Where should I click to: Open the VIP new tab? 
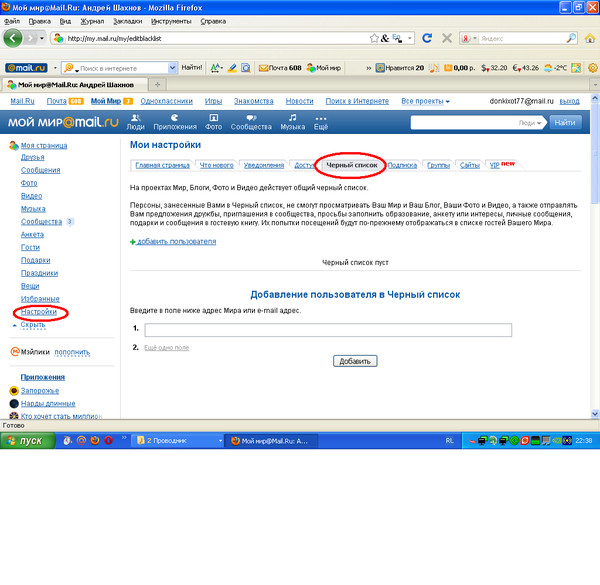point(502,165)
